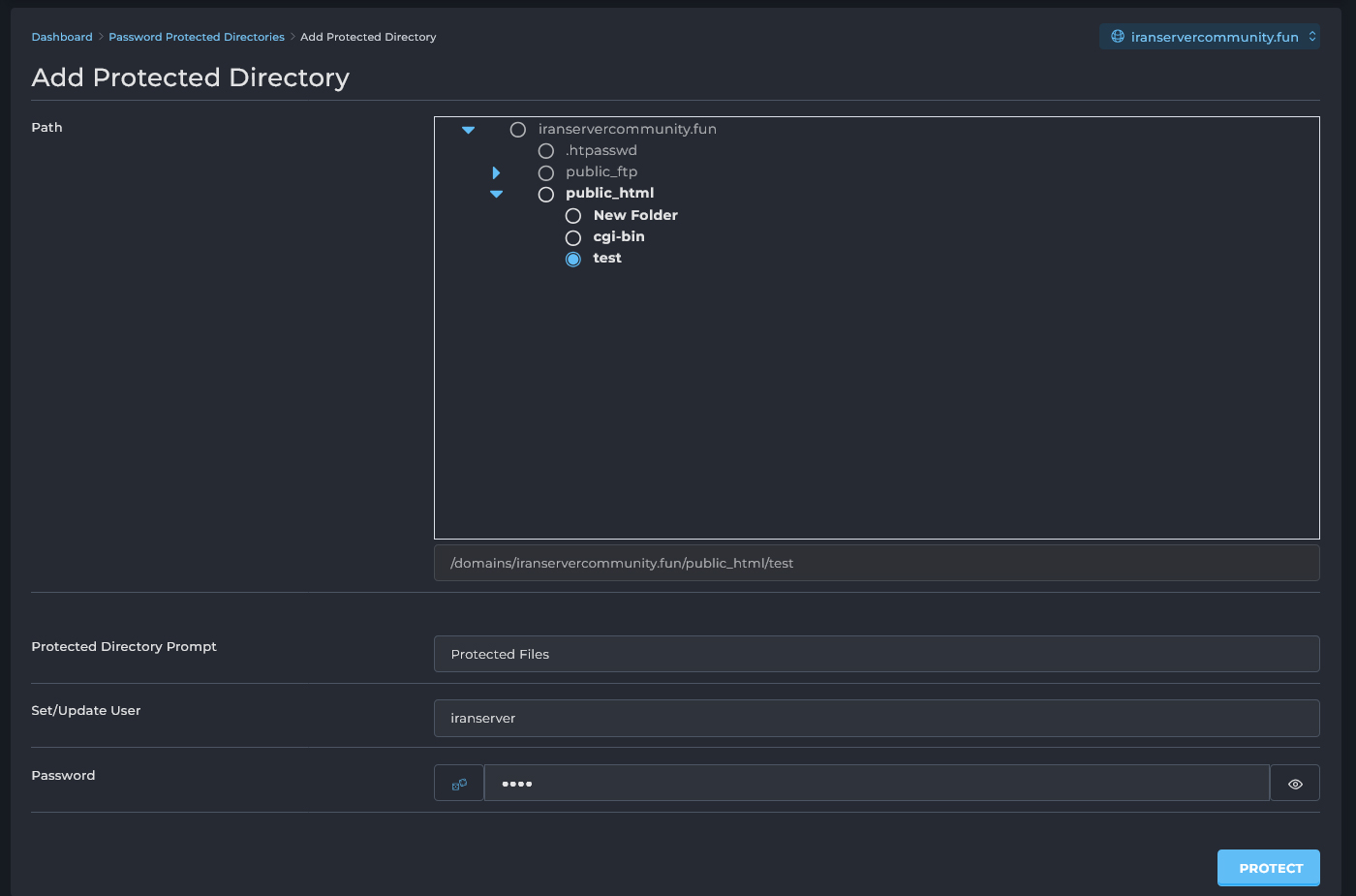This screenshot has height=896, width=1356.
Task: Choose the public_html radio button
Action: (546, 194)
